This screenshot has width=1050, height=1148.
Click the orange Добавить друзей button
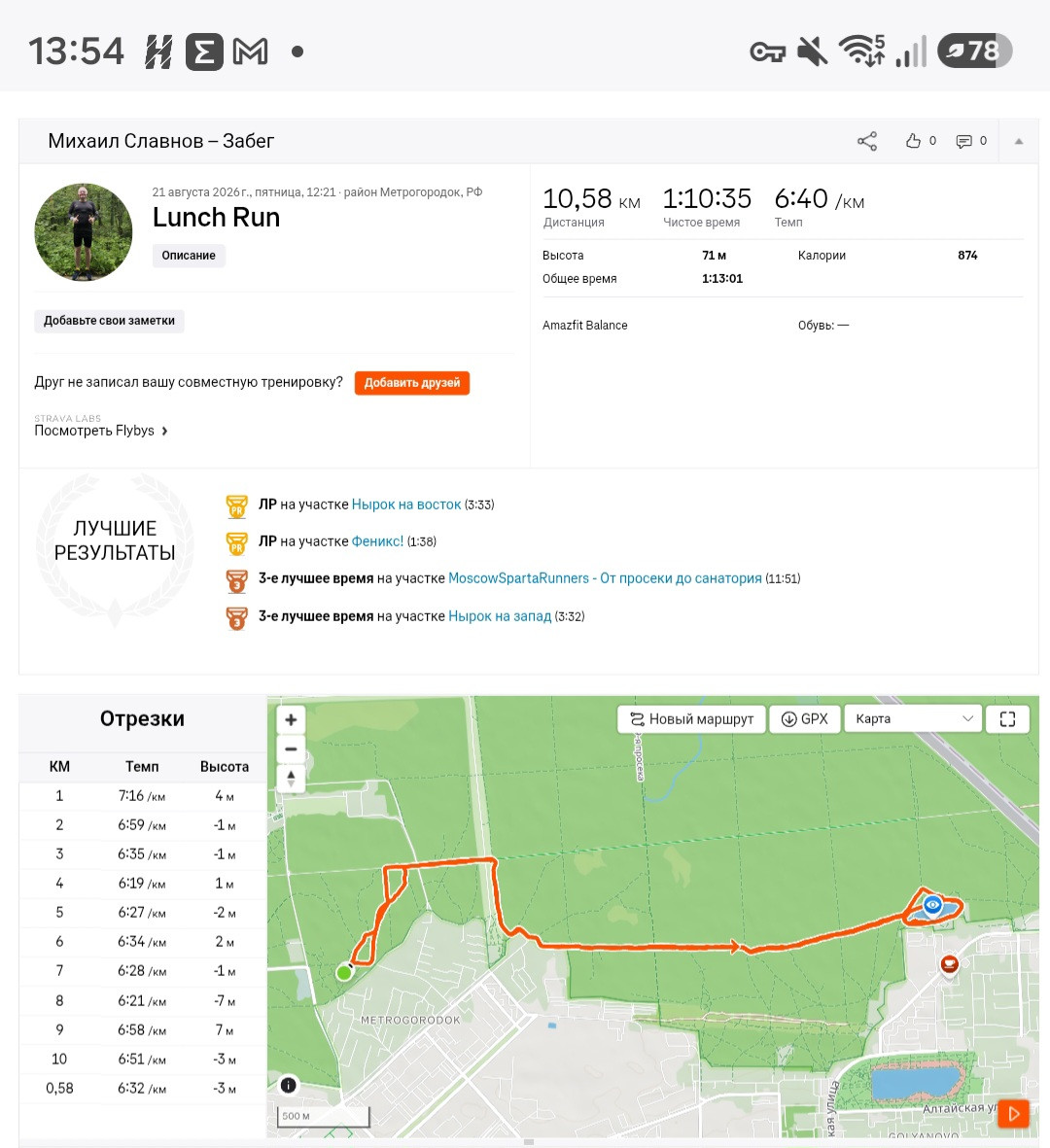coord(412,383)
